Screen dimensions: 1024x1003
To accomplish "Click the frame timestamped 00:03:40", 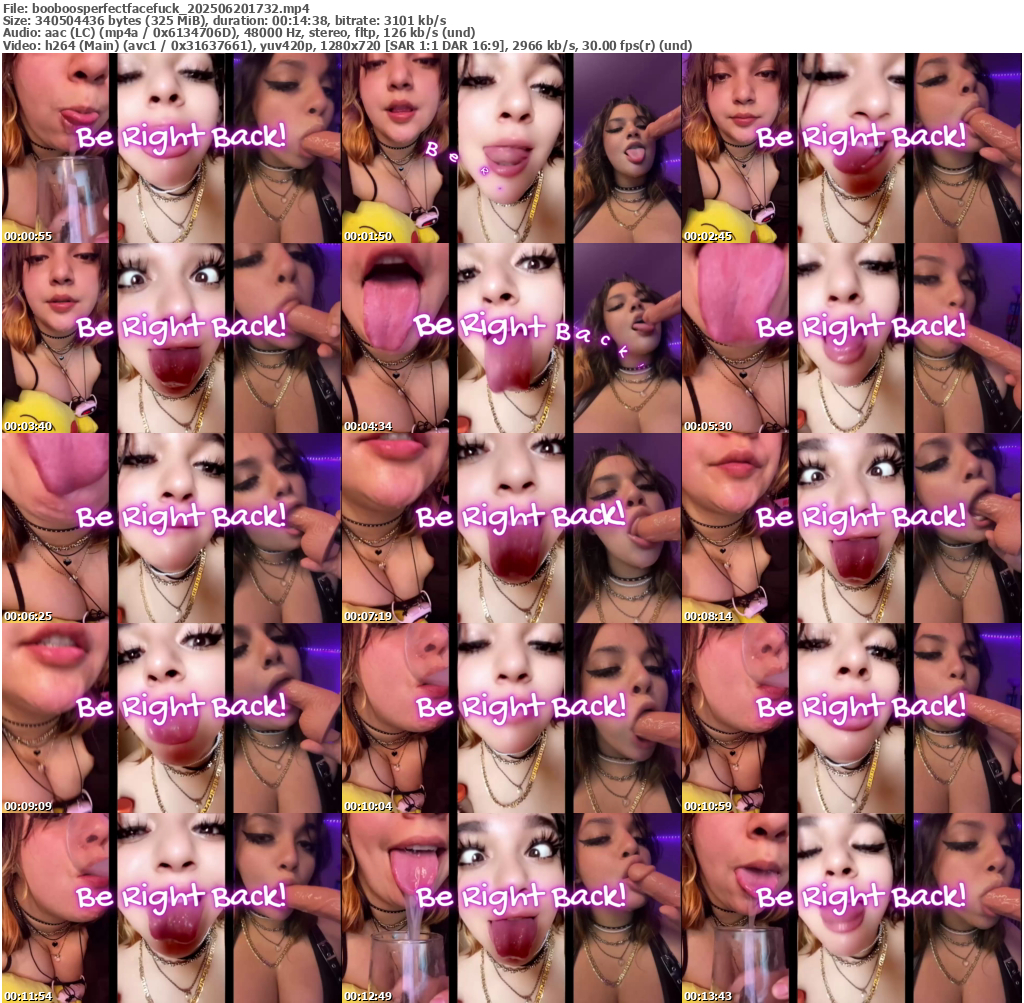I will (x=171, y=338).
